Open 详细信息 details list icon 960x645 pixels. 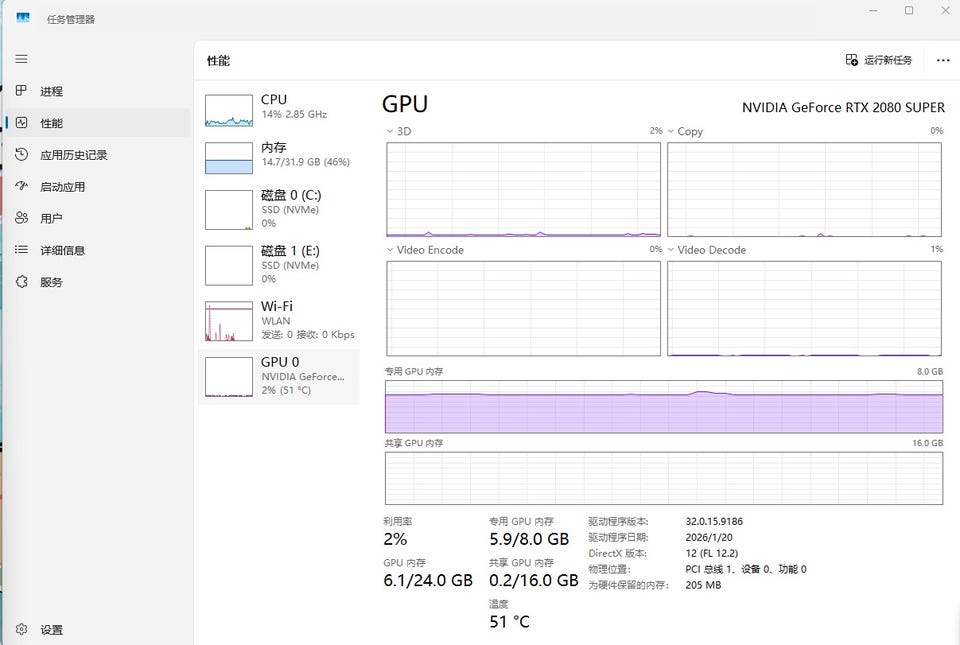(21, 250)
